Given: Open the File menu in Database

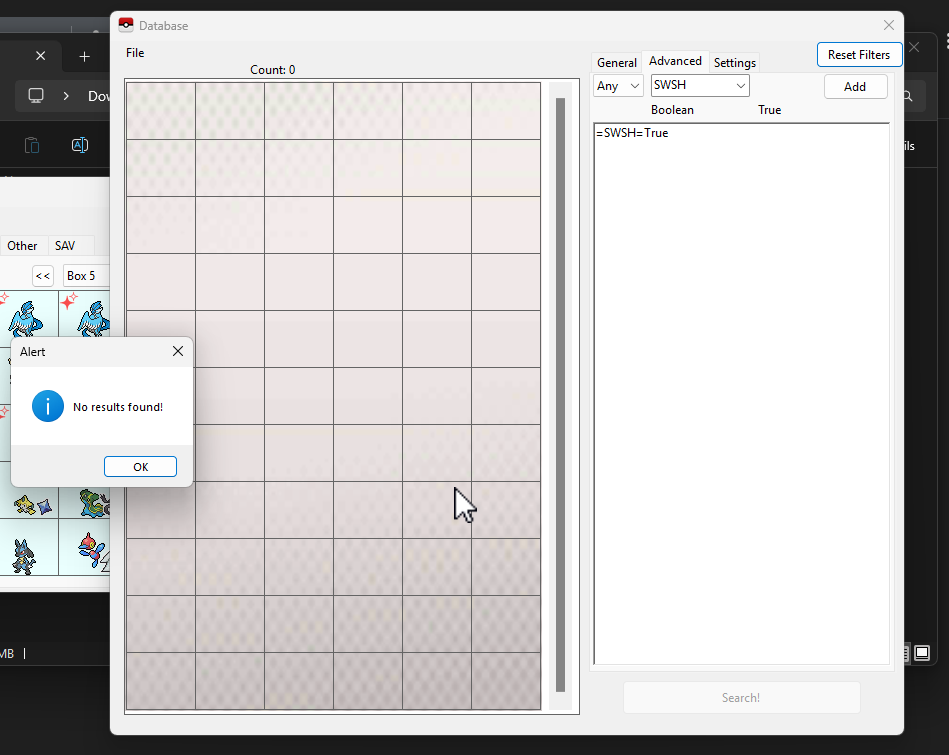Looking at the screenshot, I should [135, 53].
